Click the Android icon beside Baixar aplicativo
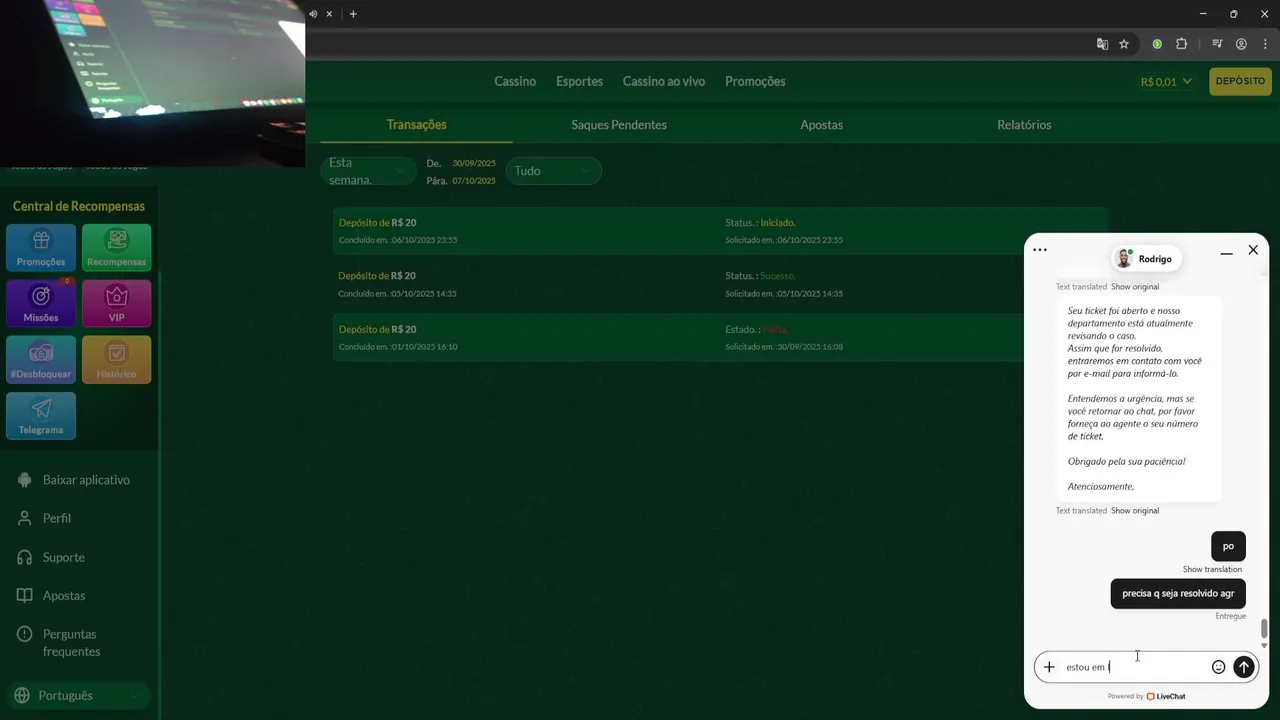 (x=25, y=480)
